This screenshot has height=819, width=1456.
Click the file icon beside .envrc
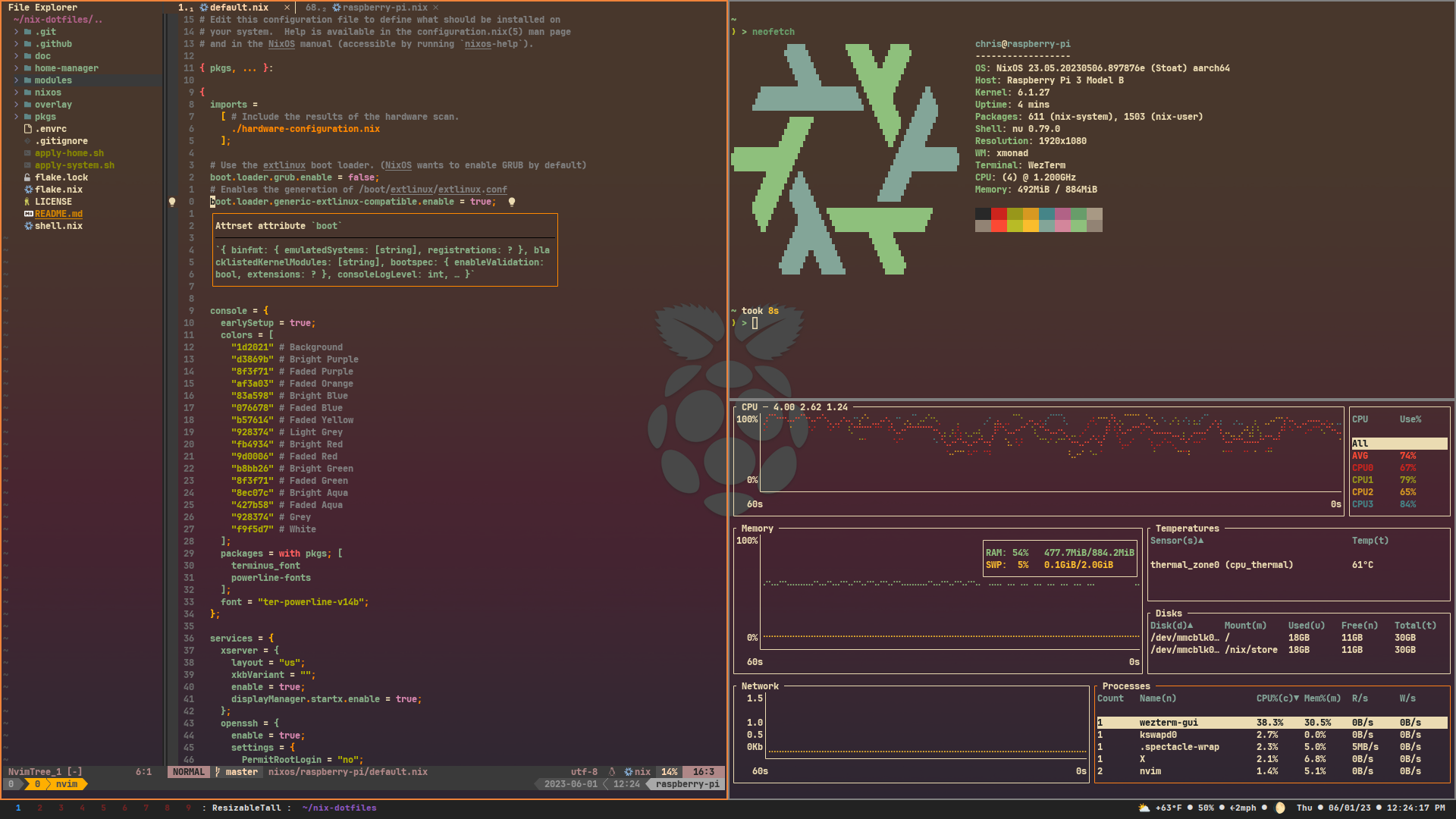tap(28, 129)
